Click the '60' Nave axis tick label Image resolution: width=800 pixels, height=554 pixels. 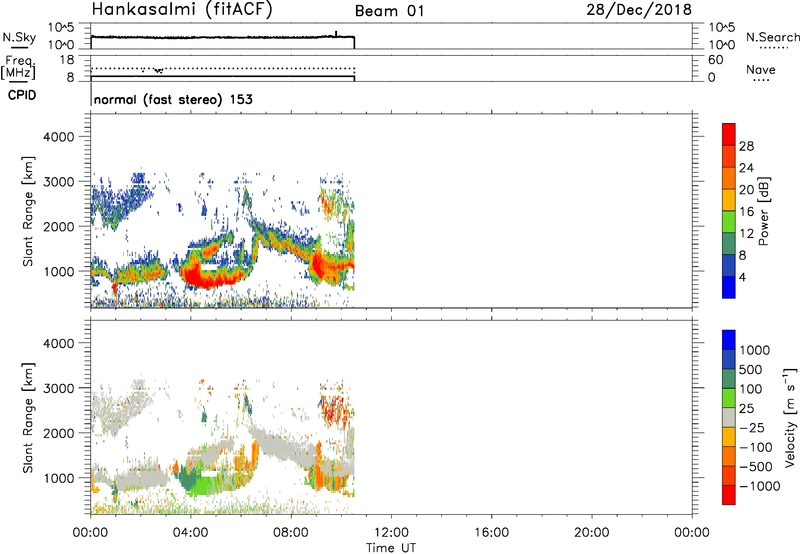coord(715,60)
